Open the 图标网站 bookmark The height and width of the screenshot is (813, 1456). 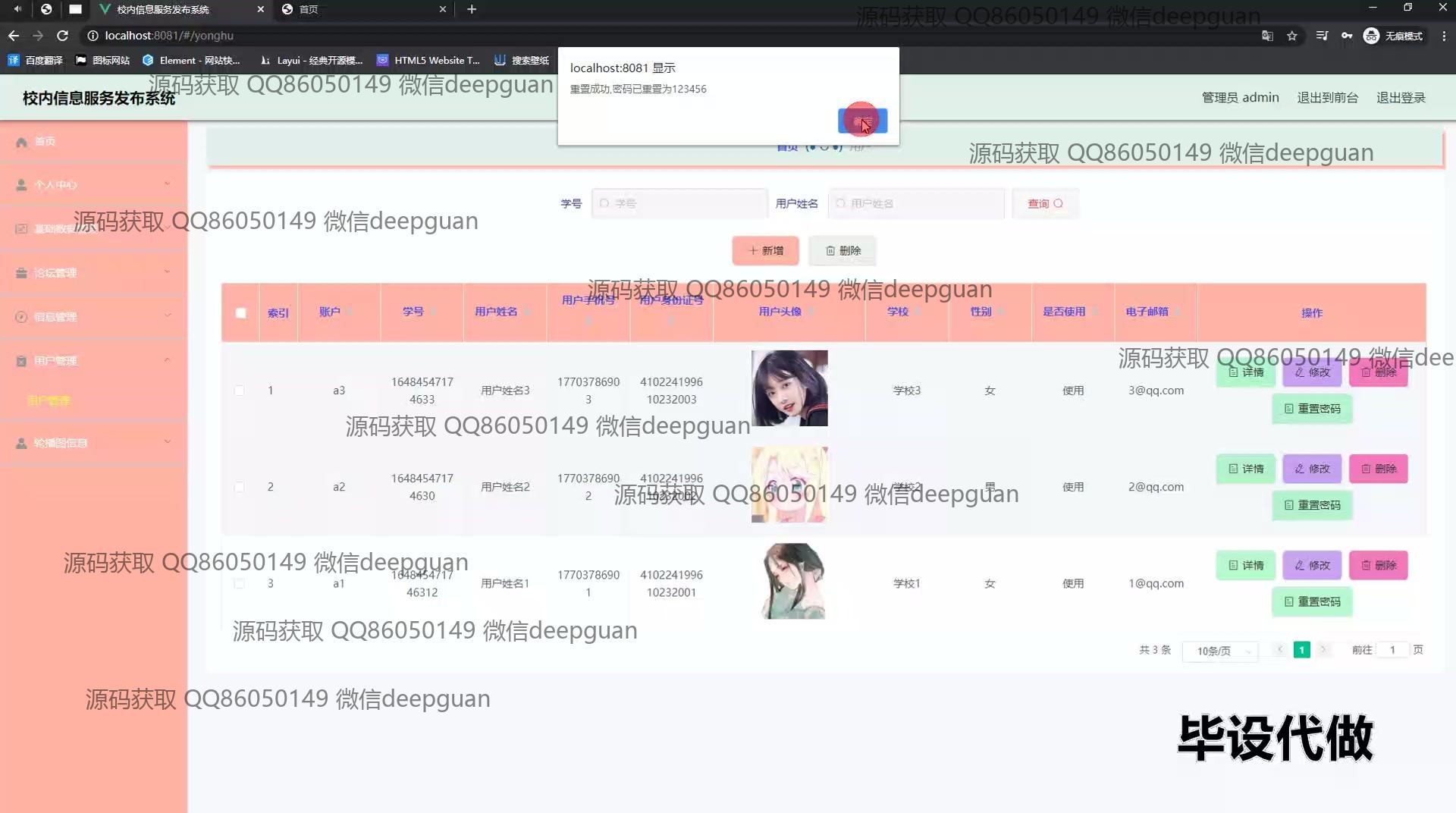coord(102,61)
